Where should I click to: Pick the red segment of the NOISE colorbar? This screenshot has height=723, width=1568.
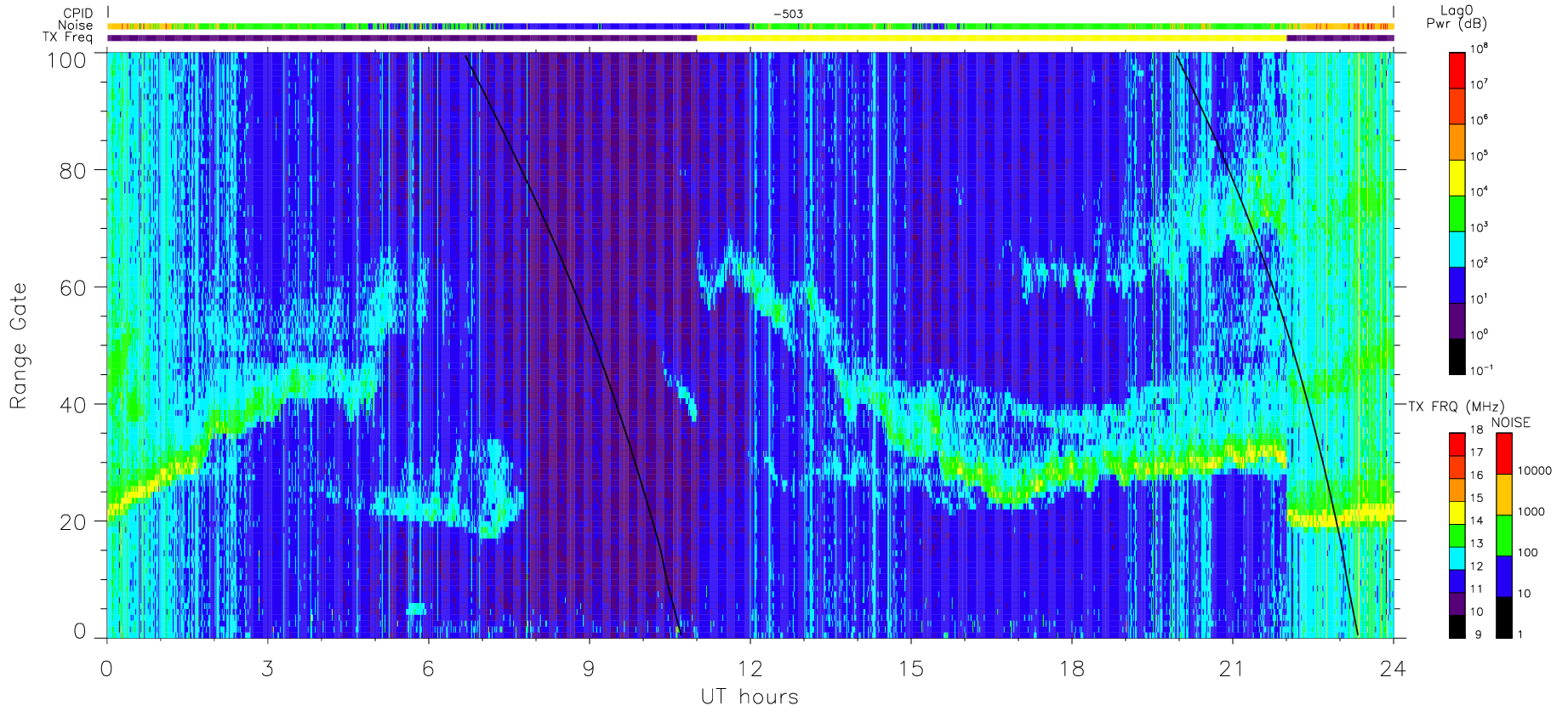point(1504,453)
